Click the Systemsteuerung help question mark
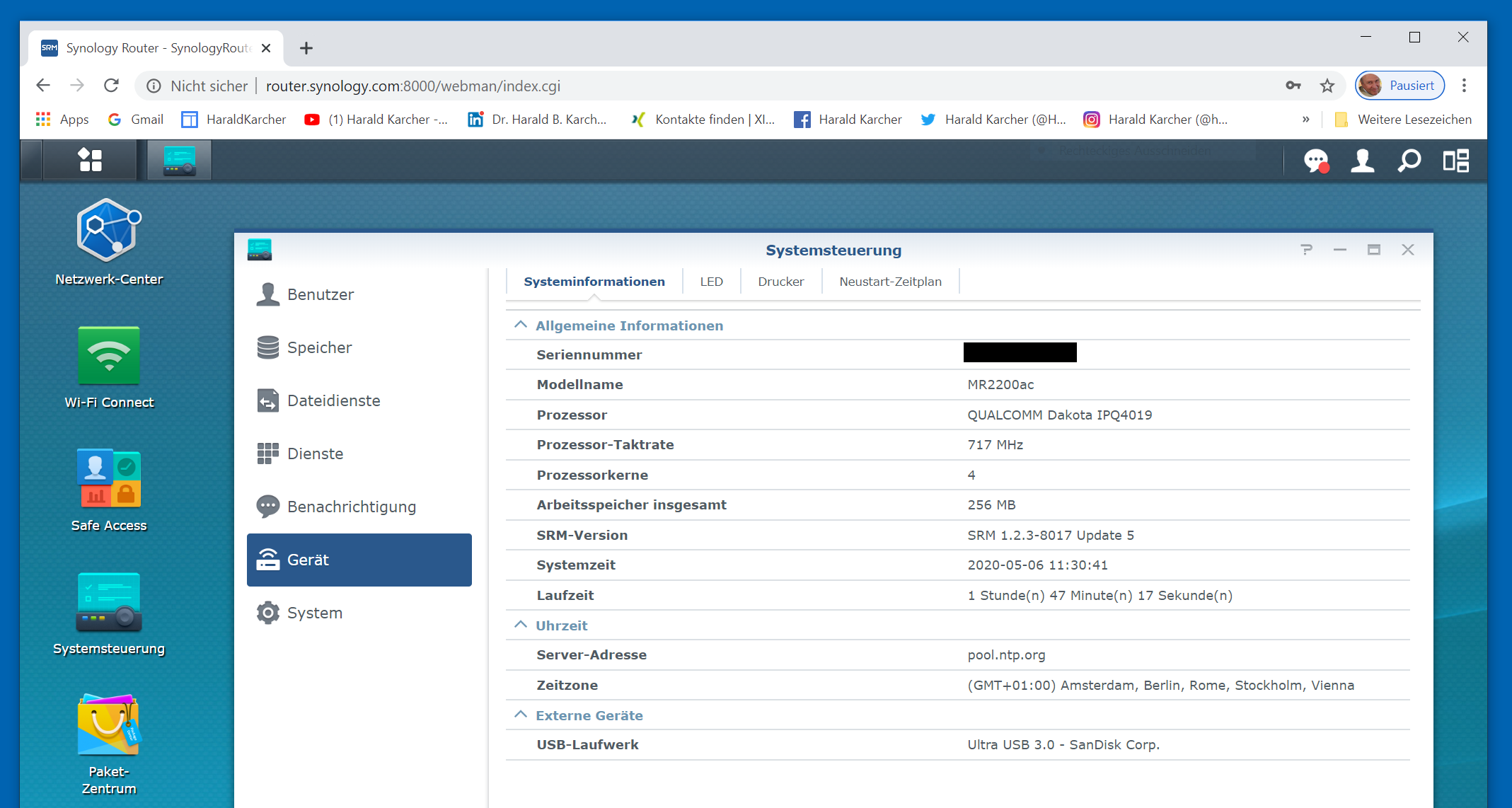Screen dimensions: 1512x808 point(1306,250)
